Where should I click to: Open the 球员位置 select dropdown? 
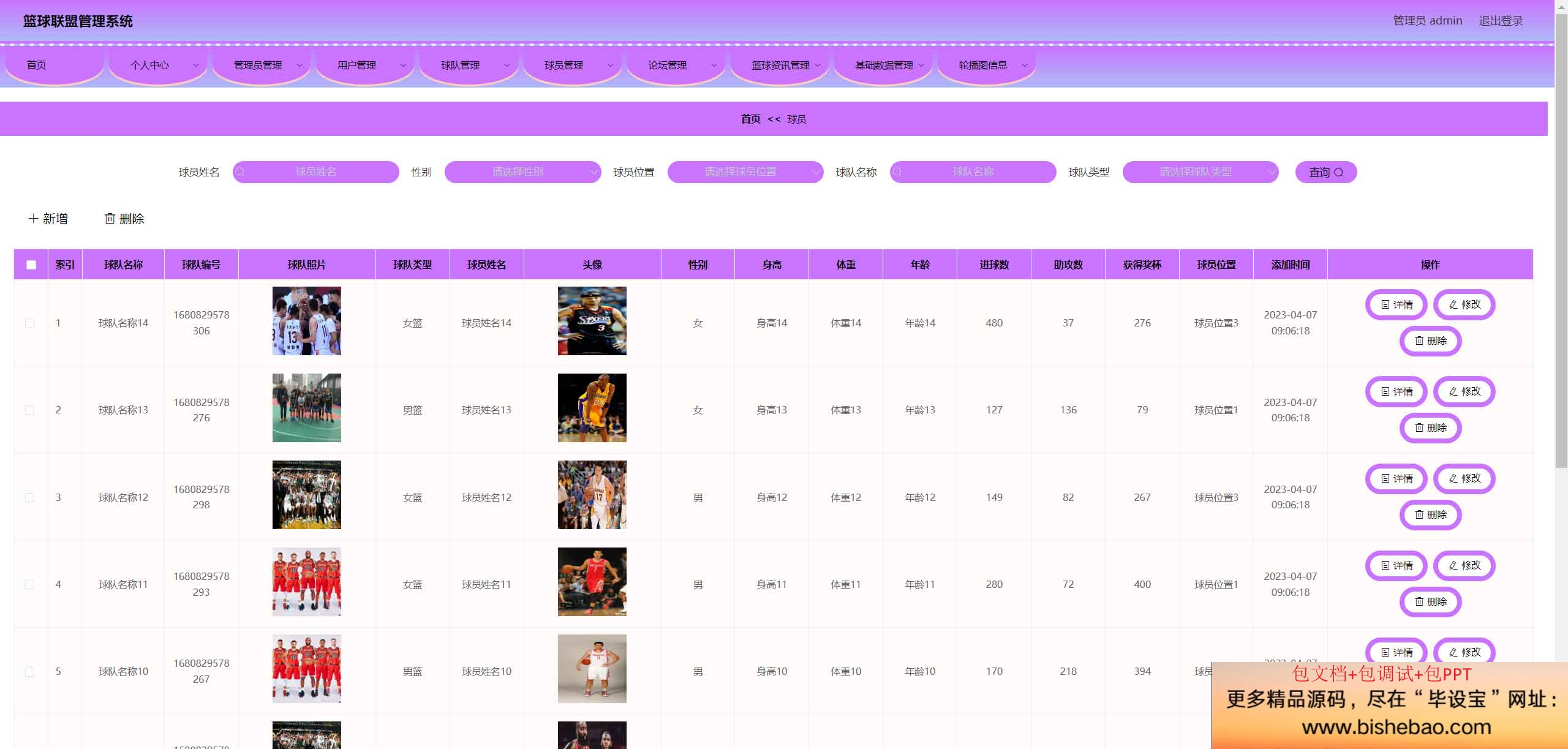[x=745, y=172]
